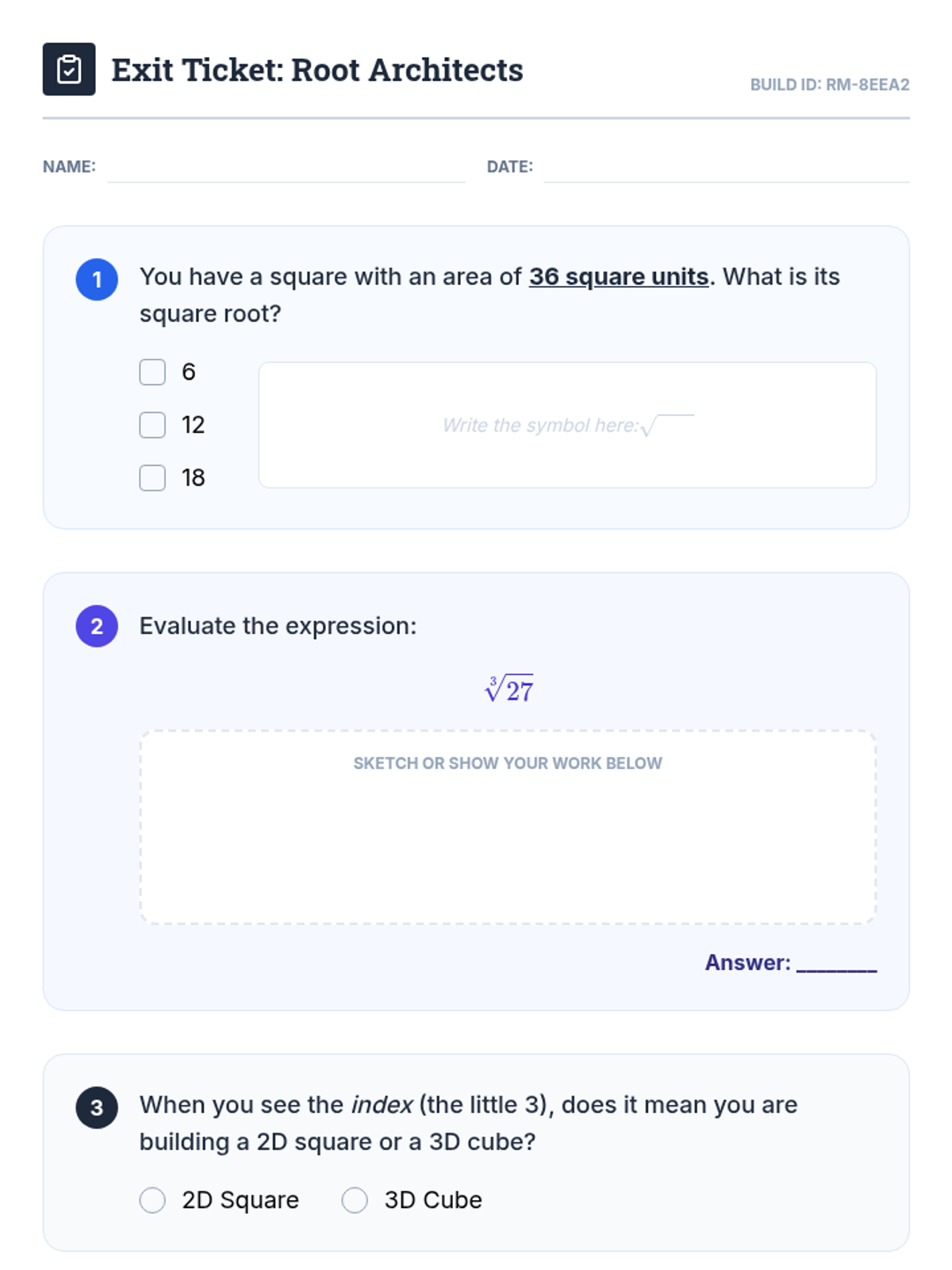Click the 'Exit Ticket: Root Architects' title

click(x=317, y=70)
